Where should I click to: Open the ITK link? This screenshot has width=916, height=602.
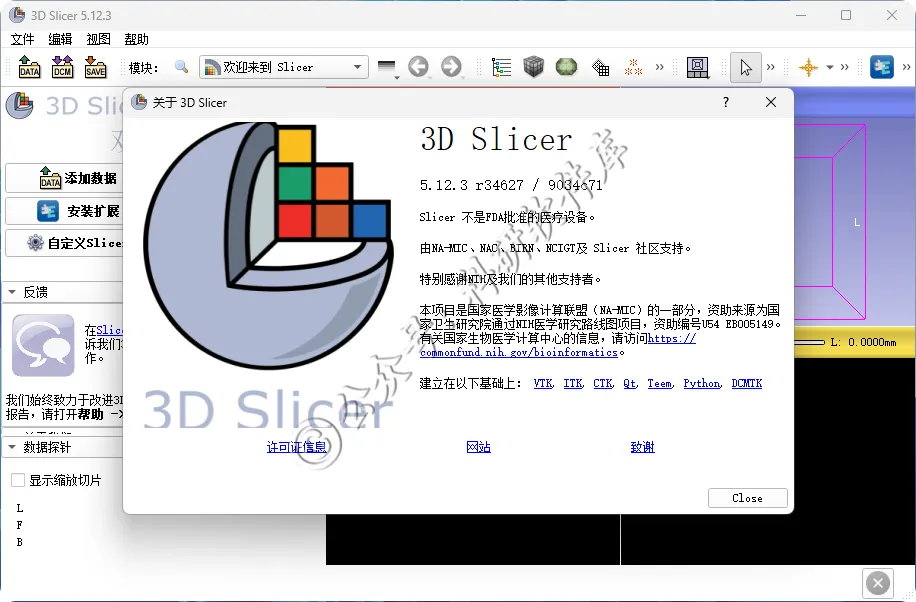(x=573, y=383)
